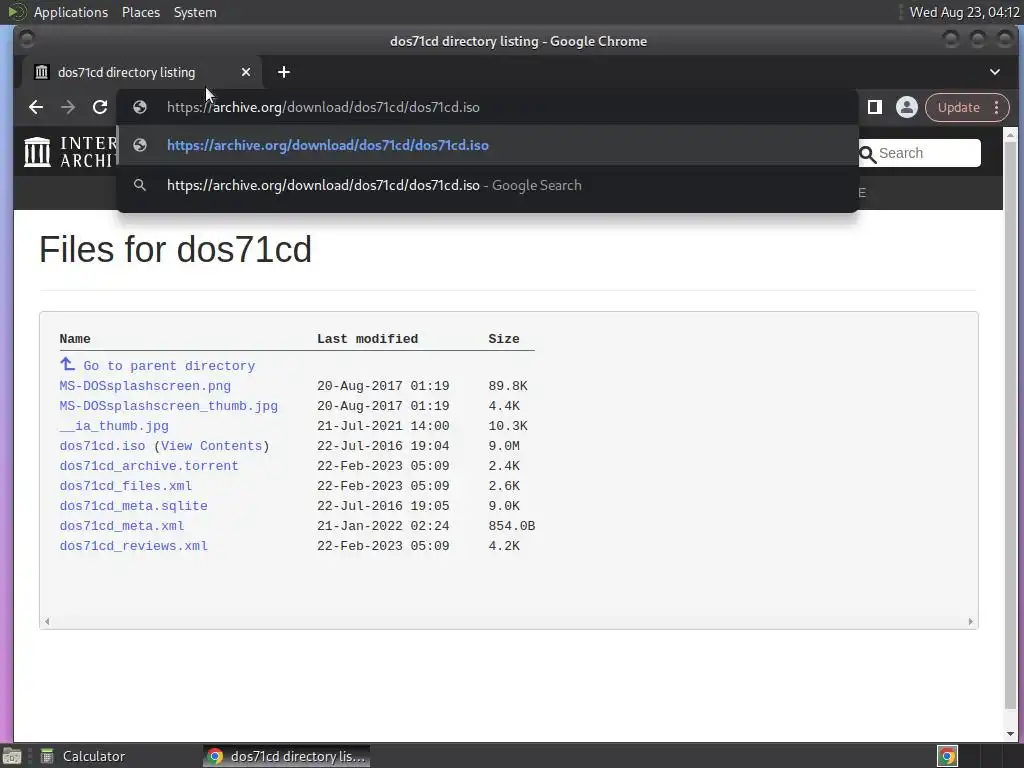Click the Files for dos71cd heading
Image resolution: width=1024 pixels, height=768 pixels.
pos(176,249)
